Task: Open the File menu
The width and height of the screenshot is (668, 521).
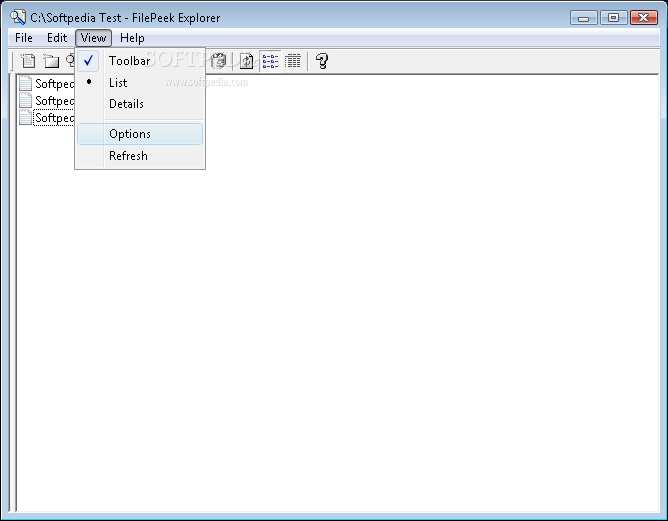Action: (x=24, y=38)
